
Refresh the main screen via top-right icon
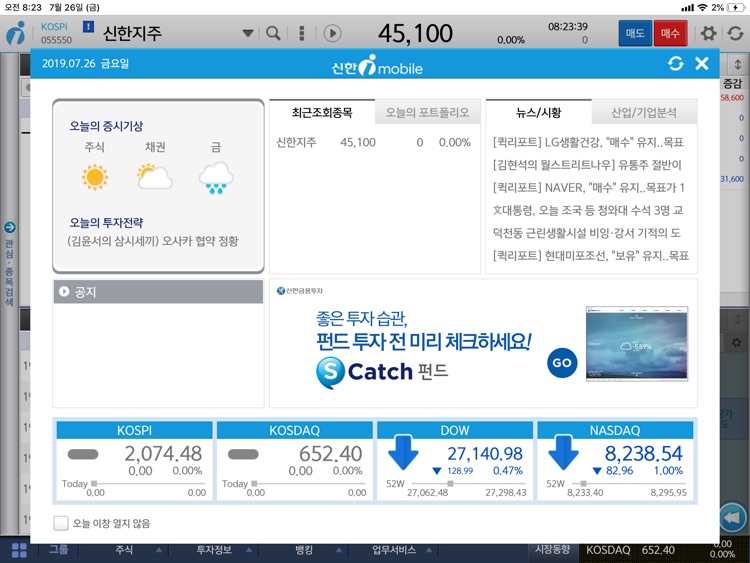click(x=735, y=33)
